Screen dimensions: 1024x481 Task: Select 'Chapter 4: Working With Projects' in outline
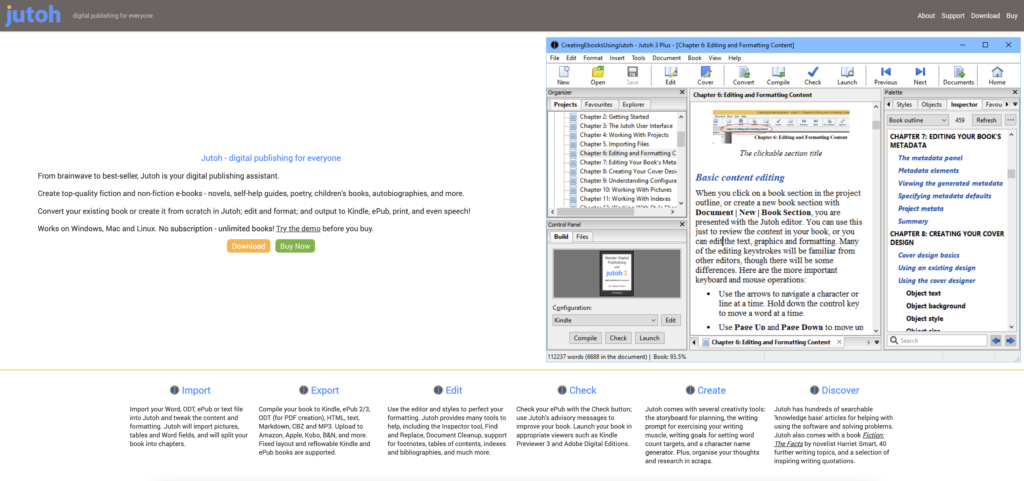[x=623, y=135]
